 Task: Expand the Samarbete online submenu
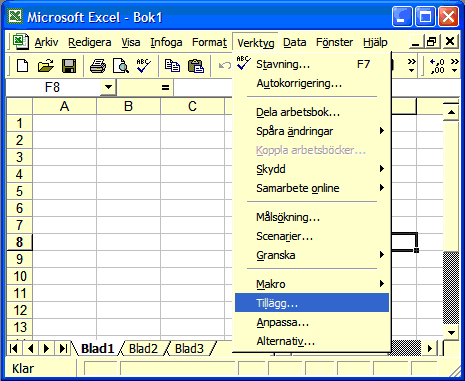pyautogui.click(x=312, y=188)
